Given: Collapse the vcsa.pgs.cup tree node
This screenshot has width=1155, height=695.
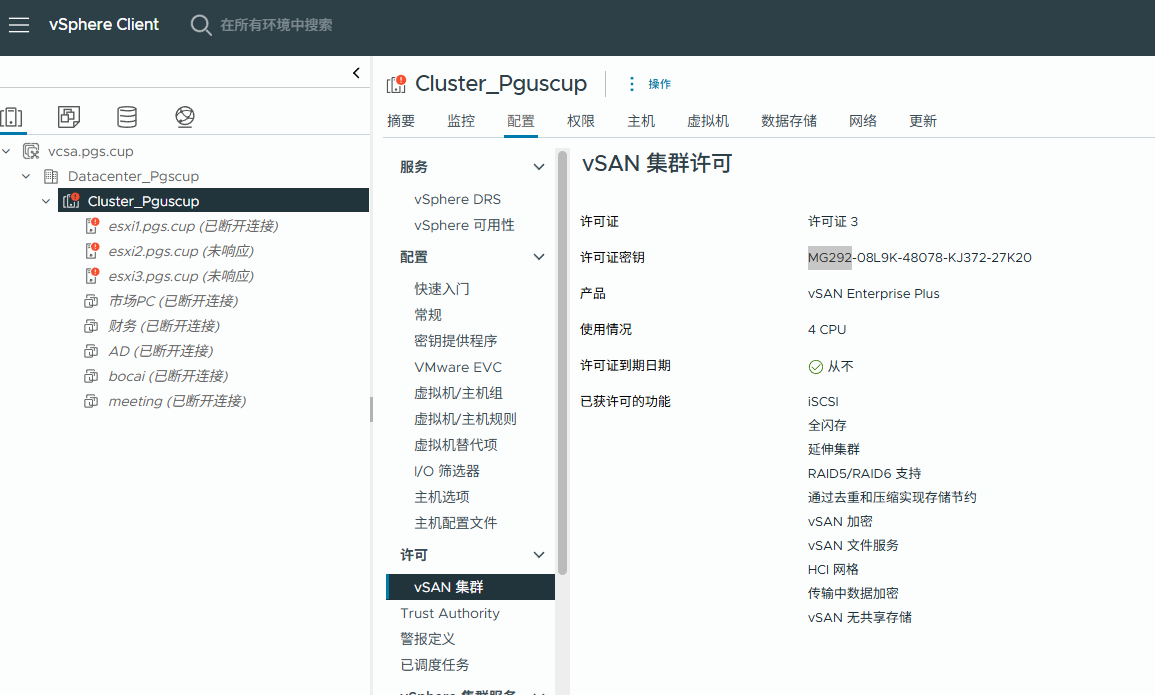Looking at the screenshot, I should click(7, 152).
